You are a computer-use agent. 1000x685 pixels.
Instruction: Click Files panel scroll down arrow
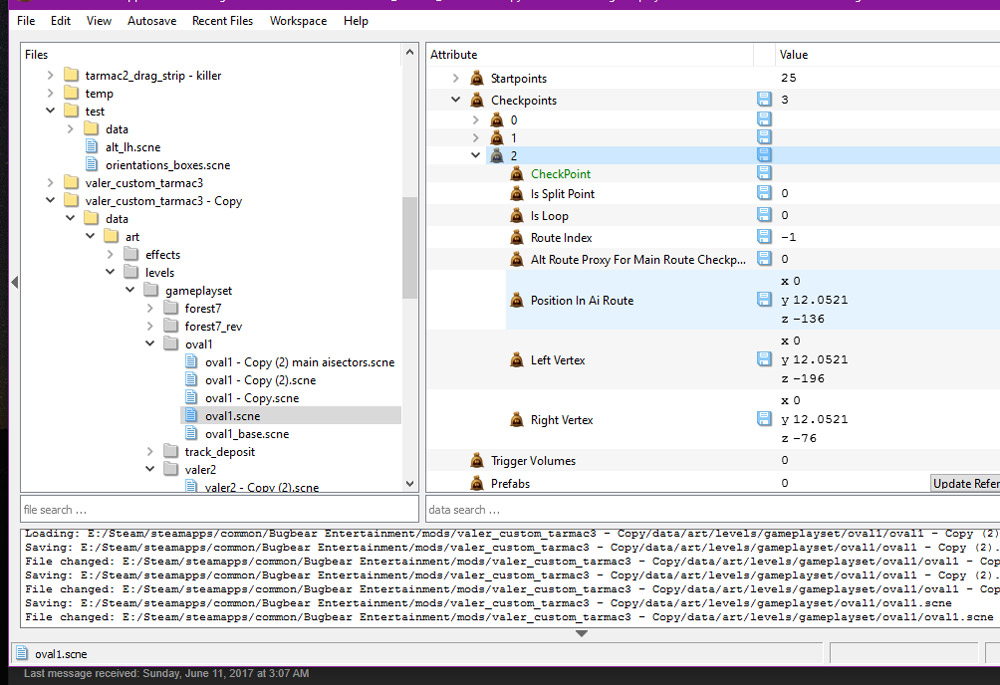[409, 484]
